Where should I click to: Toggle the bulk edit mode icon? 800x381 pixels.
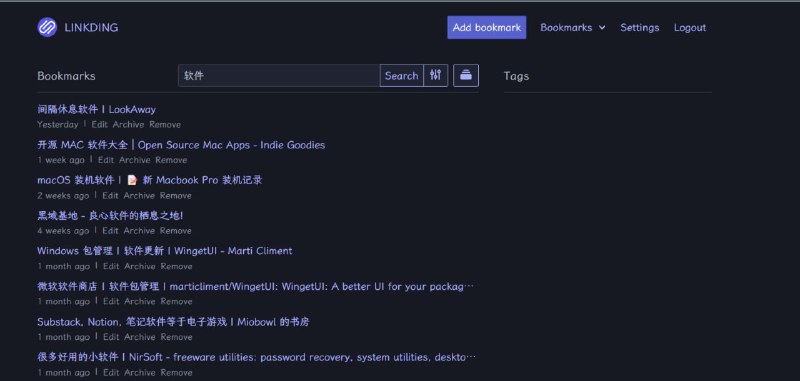point(466,75)
